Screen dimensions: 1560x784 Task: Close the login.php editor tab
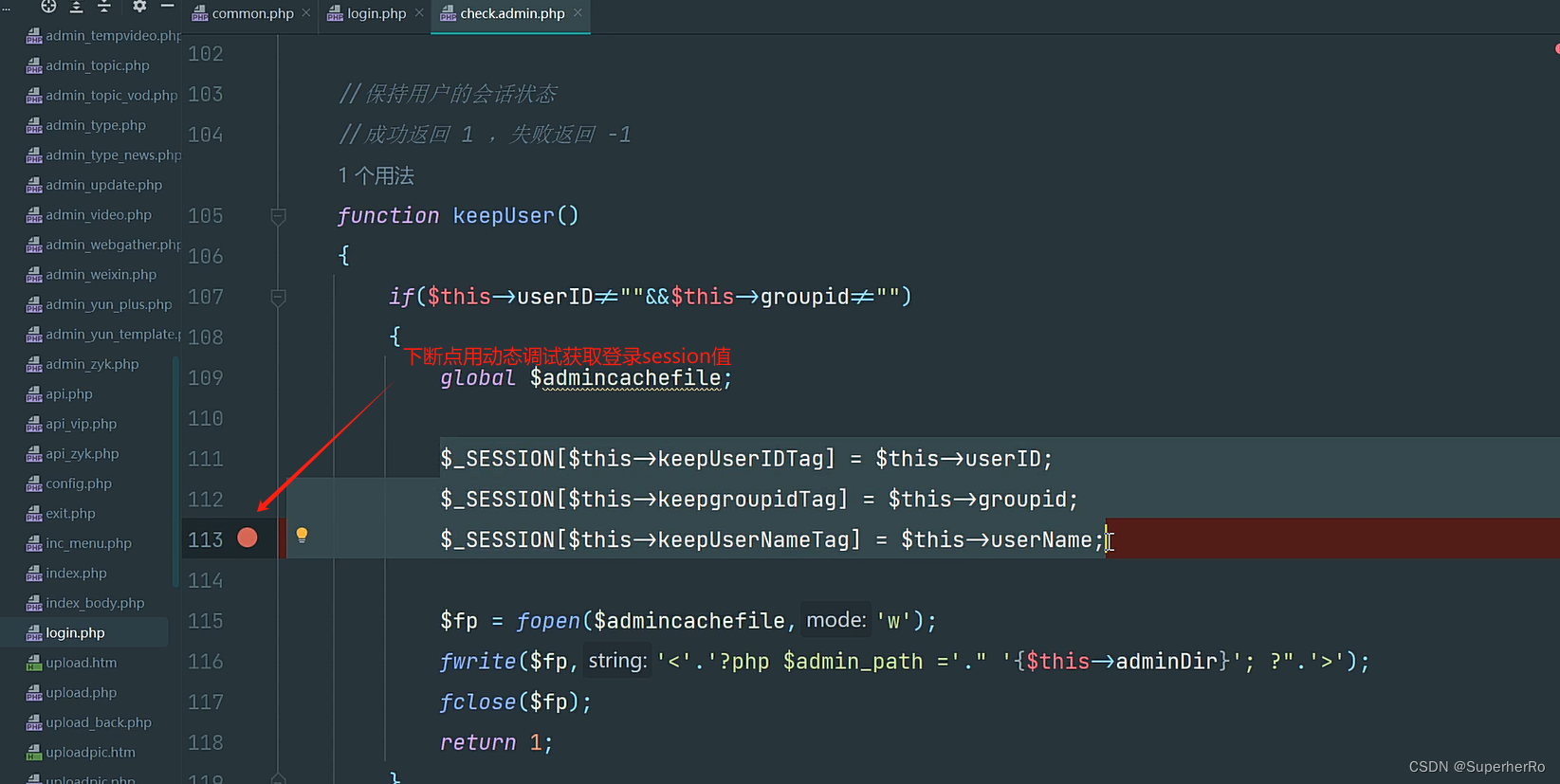[x=419, y=13]
